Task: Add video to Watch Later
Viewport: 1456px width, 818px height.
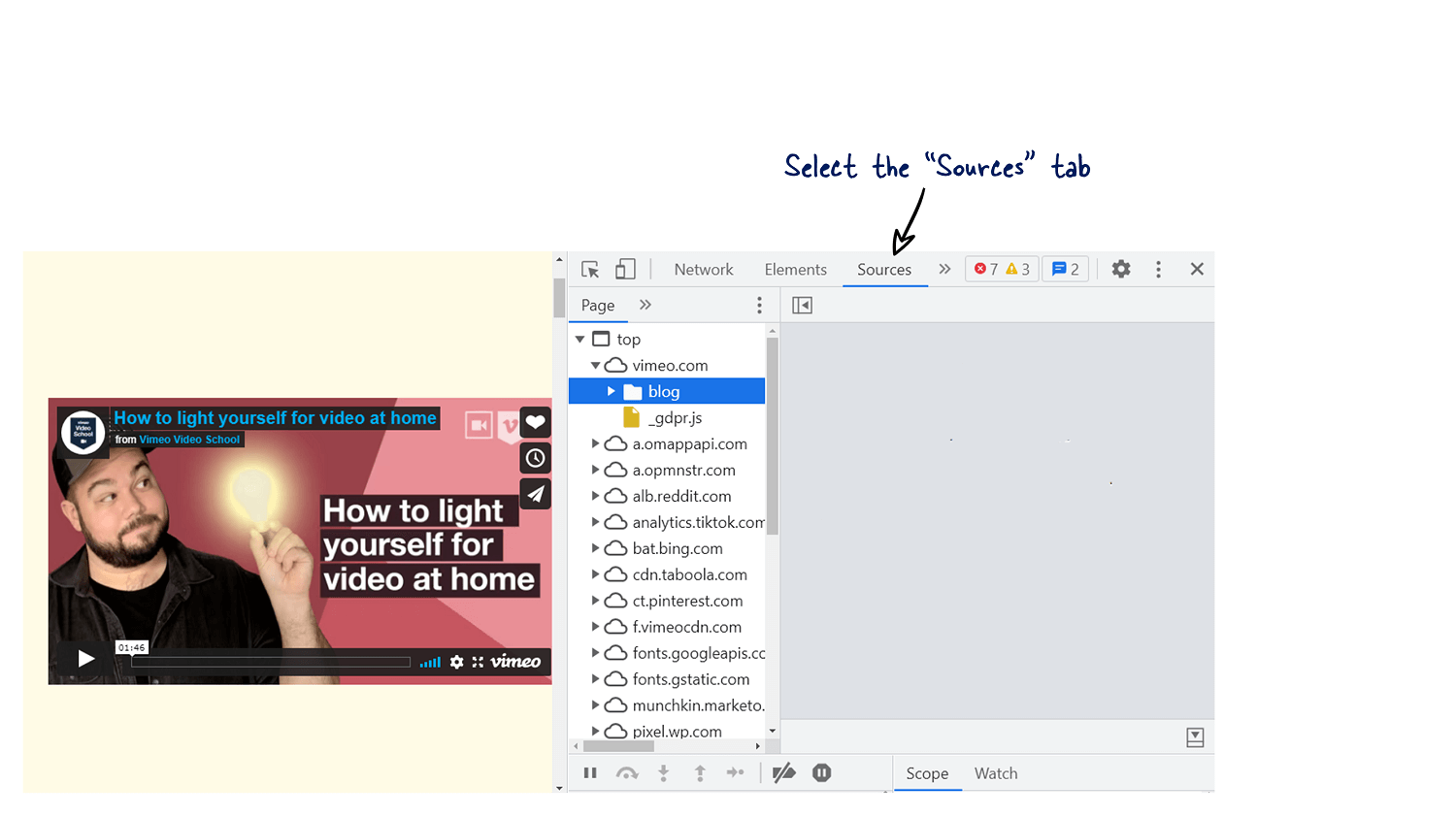Action: (x=536, y=458)
